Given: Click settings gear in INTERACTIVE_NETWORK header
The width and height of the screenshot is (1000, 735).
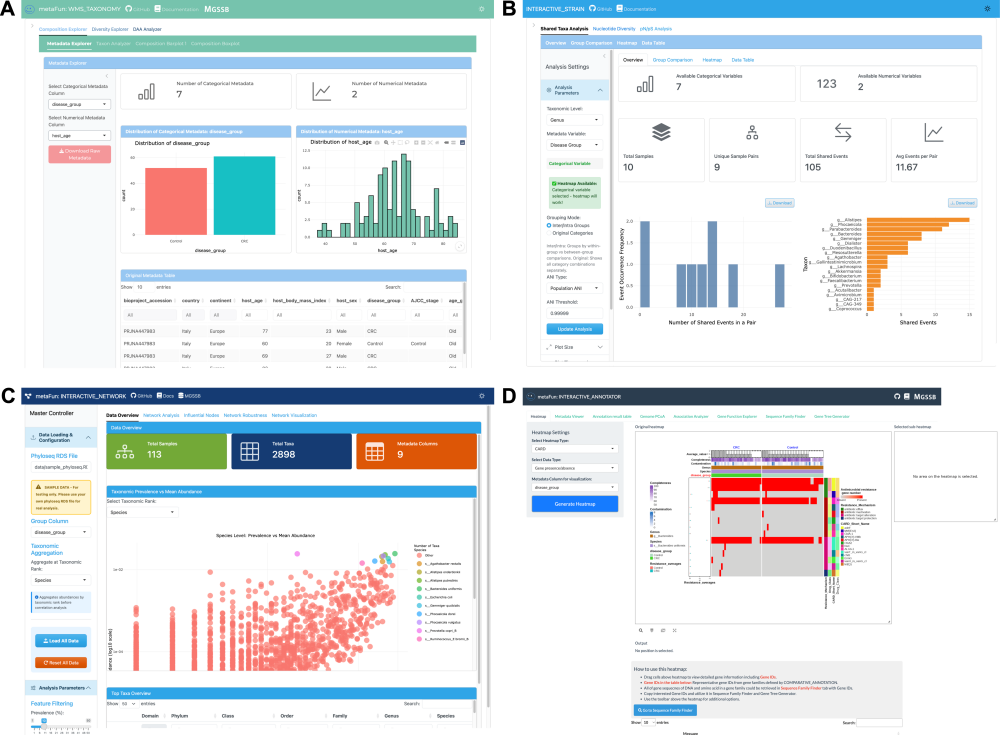Looking at the screenshot, I should coord(482,396).
